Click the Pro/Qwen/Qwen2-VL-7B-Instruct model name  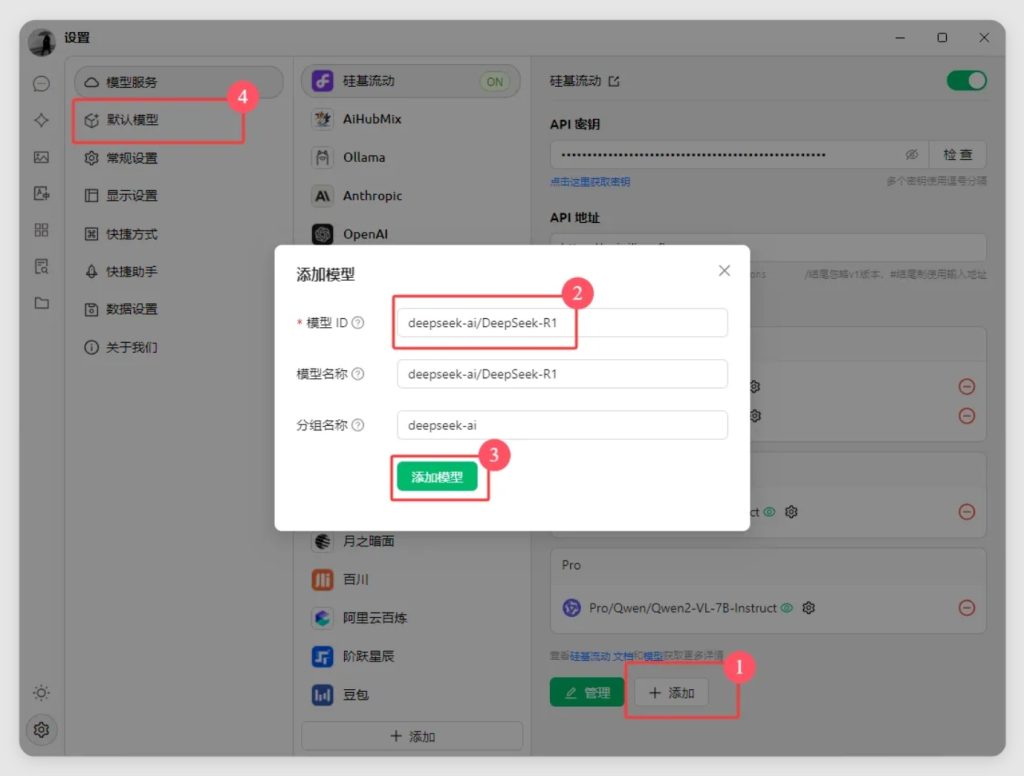pyautogui.click(x=682, y=608)
